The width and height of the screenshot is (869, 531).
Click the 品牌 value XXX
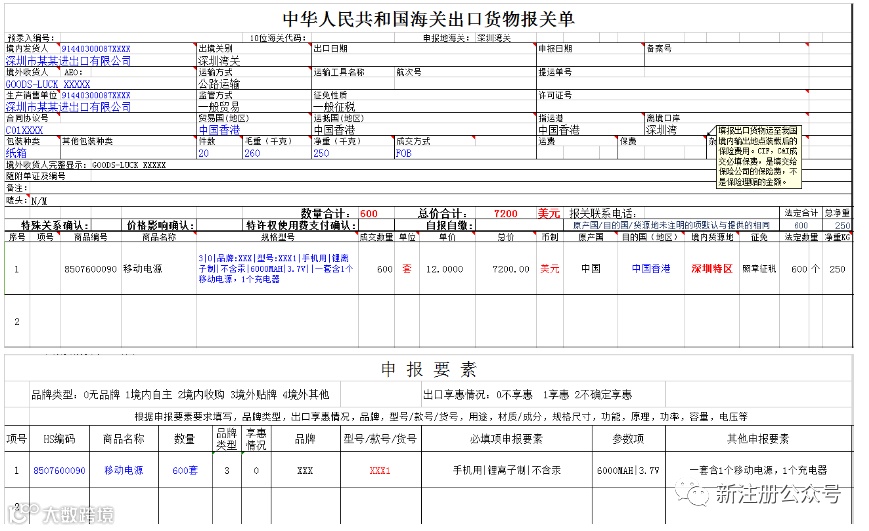(305, 471)
